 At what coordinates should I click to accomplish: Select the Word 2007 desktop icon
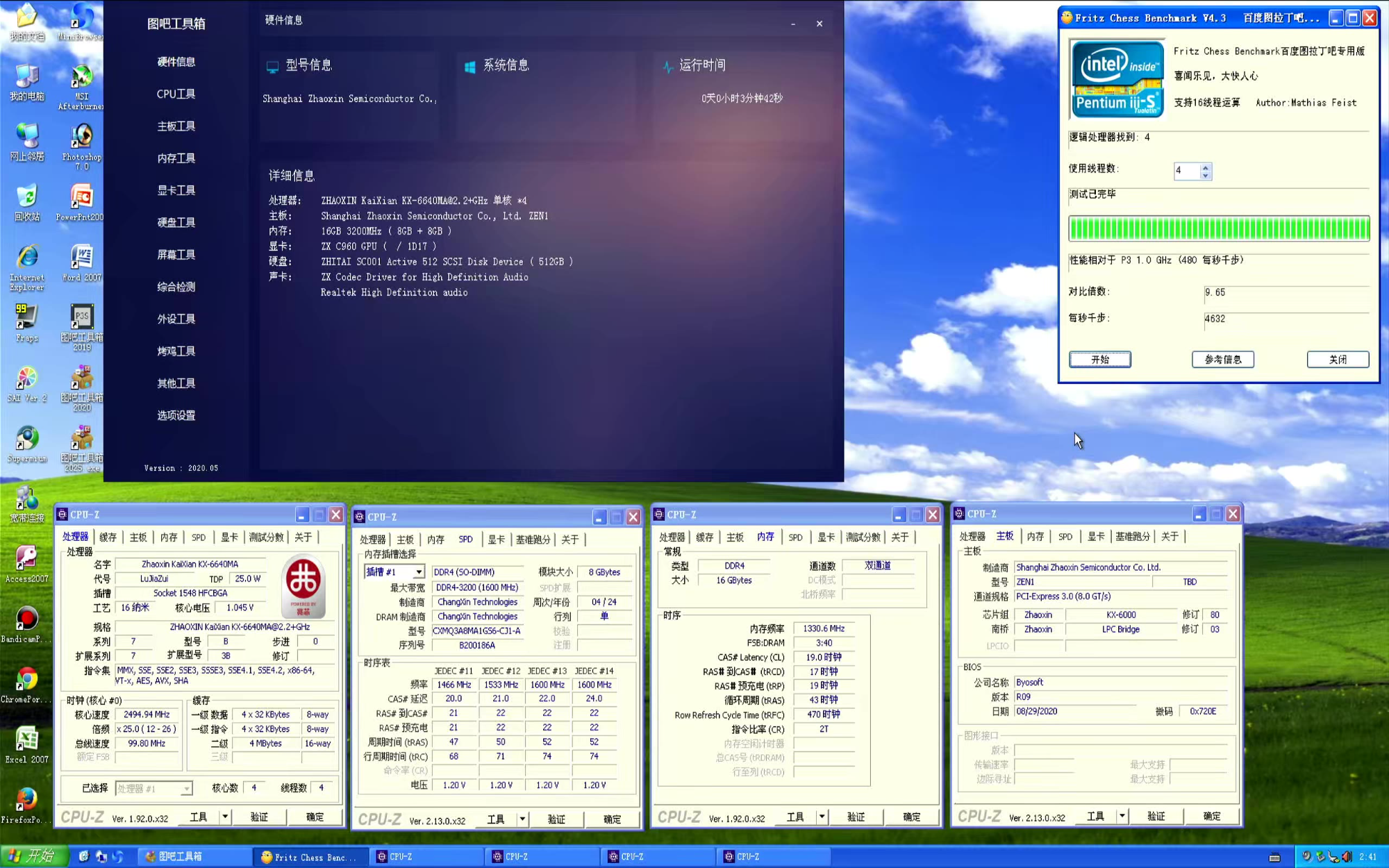[81, 262]
